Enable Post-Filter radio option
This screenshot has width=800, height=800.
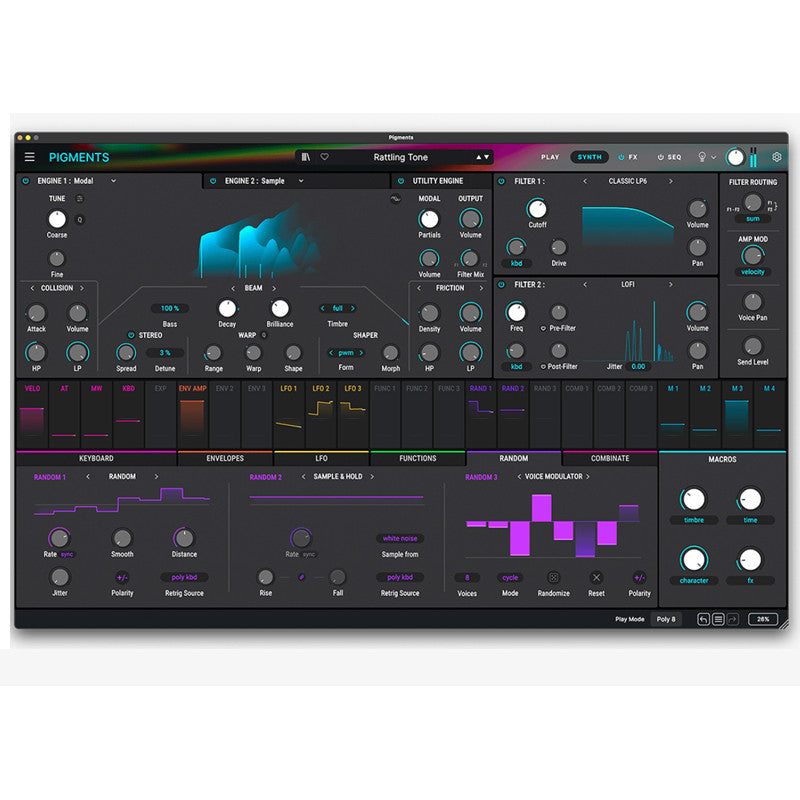point(543,366)
